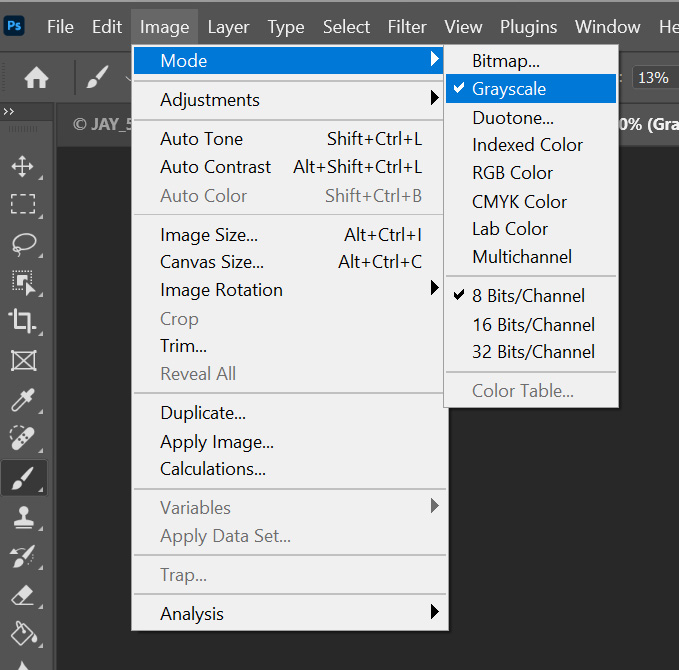679x670 pixels.
Task: Choose Duotone... mode
Action: (531, 117)
